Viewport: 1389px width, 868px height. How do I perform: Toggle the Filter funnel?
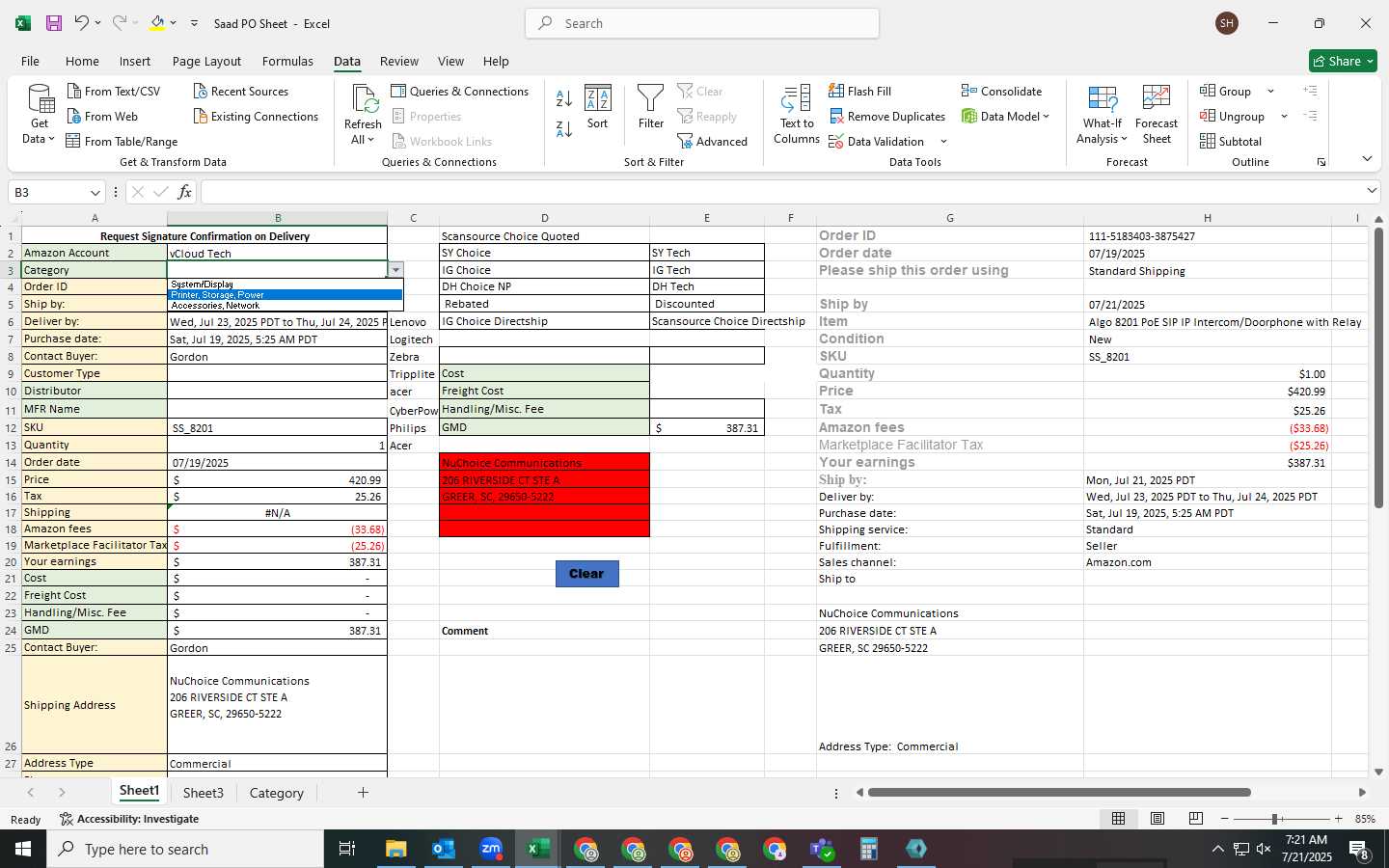651,107
